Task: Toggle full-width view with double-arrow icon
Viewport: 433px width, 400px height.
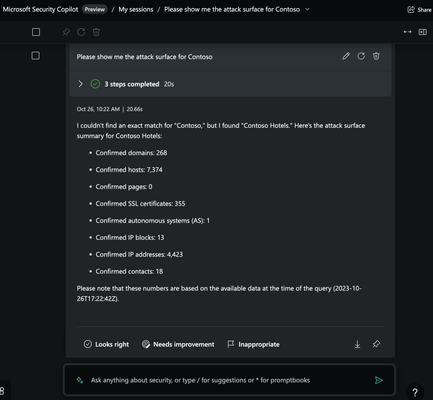Action: tap(407, 32)
